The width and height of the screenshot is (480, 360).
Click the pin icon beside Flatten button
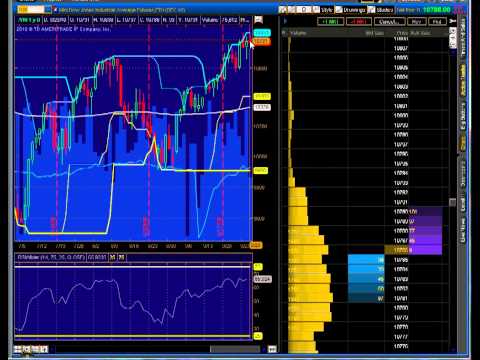click(452, 21)
